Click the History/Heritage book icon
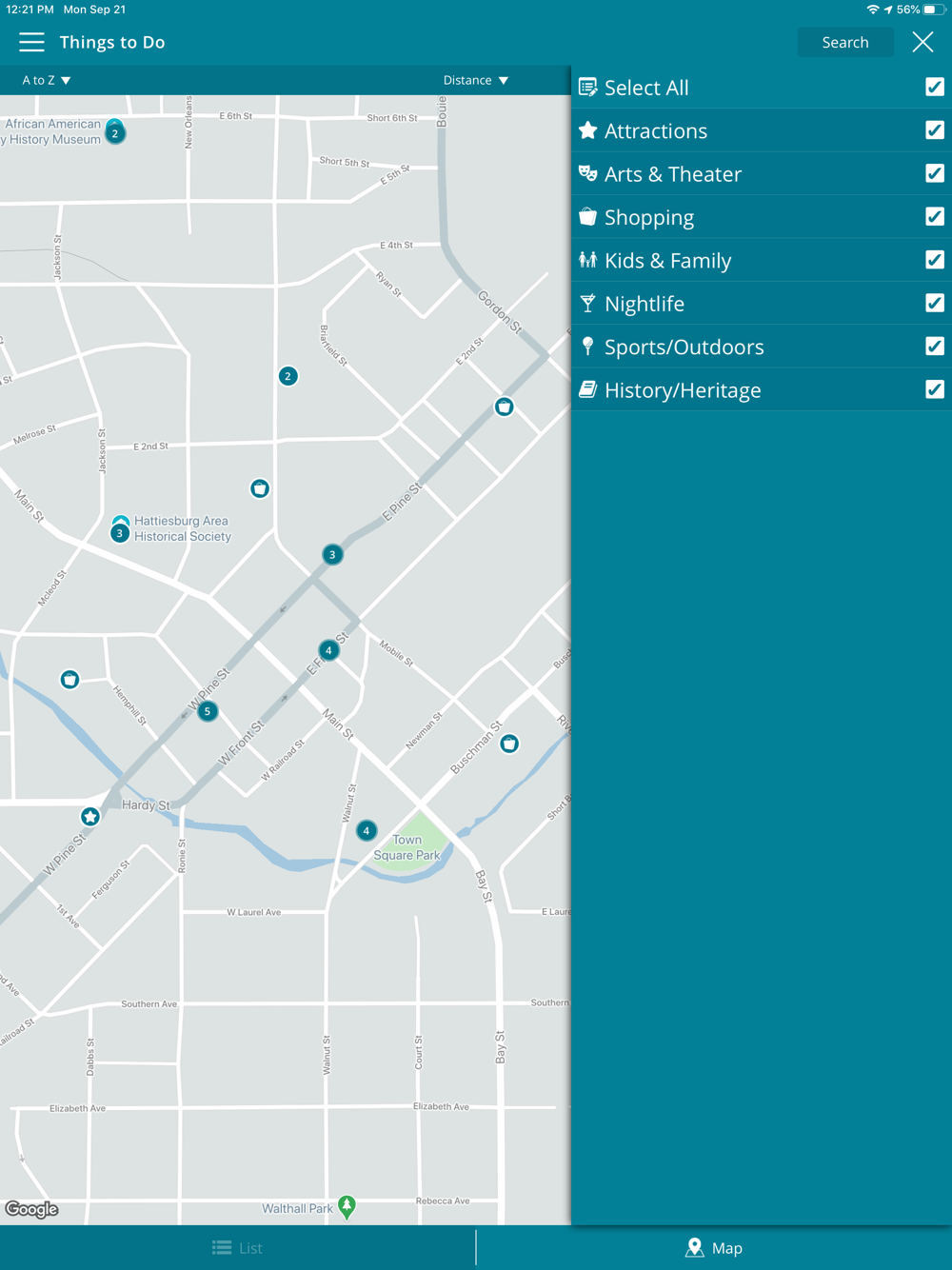Screen dimensions: 952x1270 pos(588,389)
